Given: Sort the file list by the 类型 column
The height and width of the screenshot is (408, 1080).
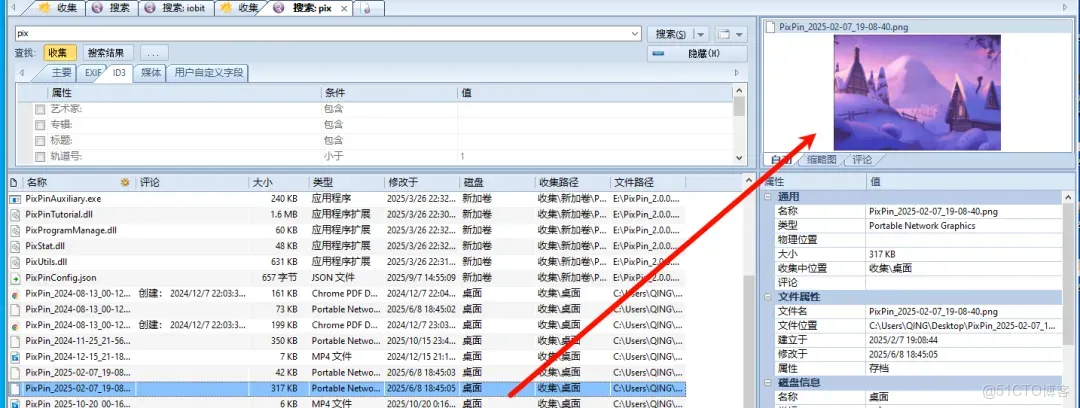Looking at the screenshot, I should 346,183.
